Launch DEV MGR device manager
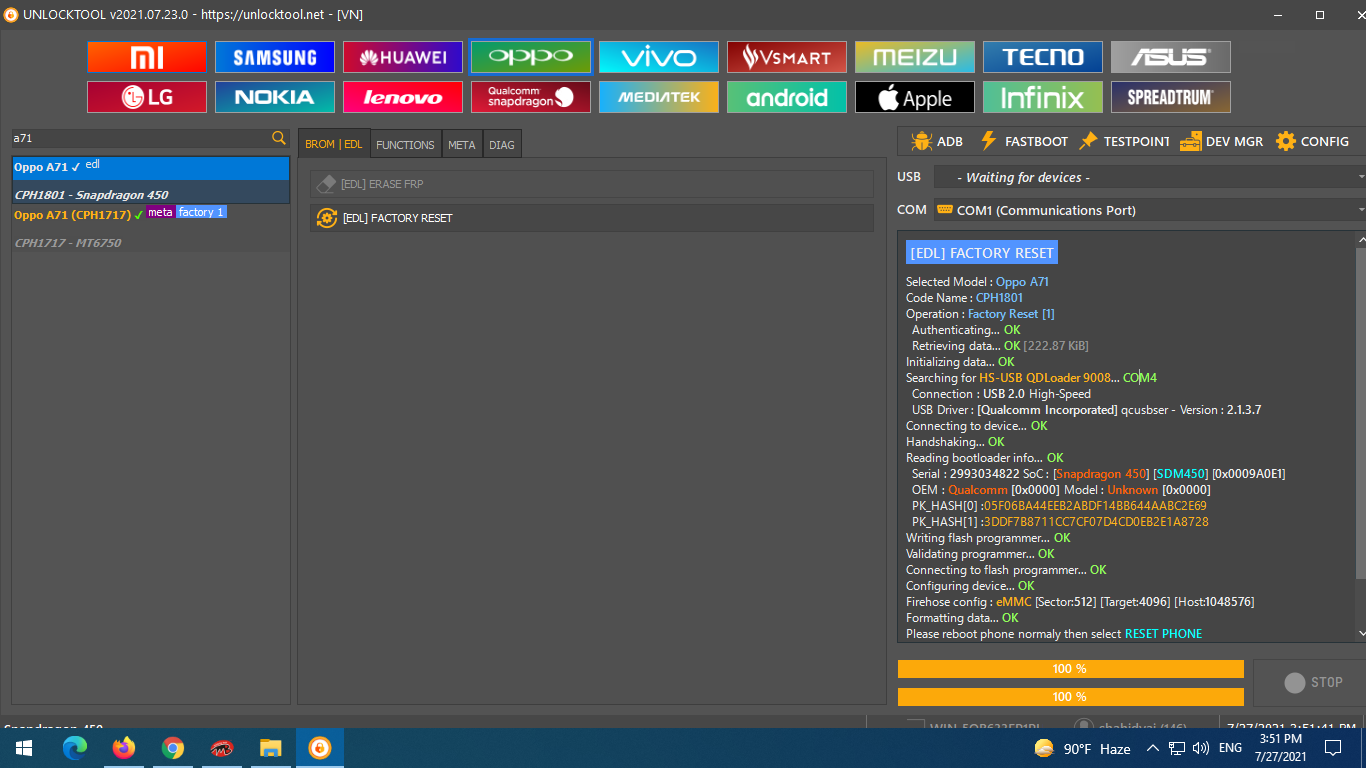This screenshot has height=768, width=1366. click(x=1221, y=141)
